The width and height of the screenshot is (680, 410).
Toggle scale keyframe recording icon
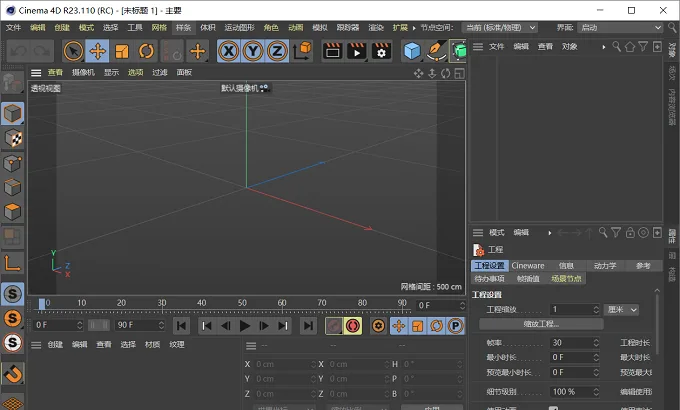418,326
